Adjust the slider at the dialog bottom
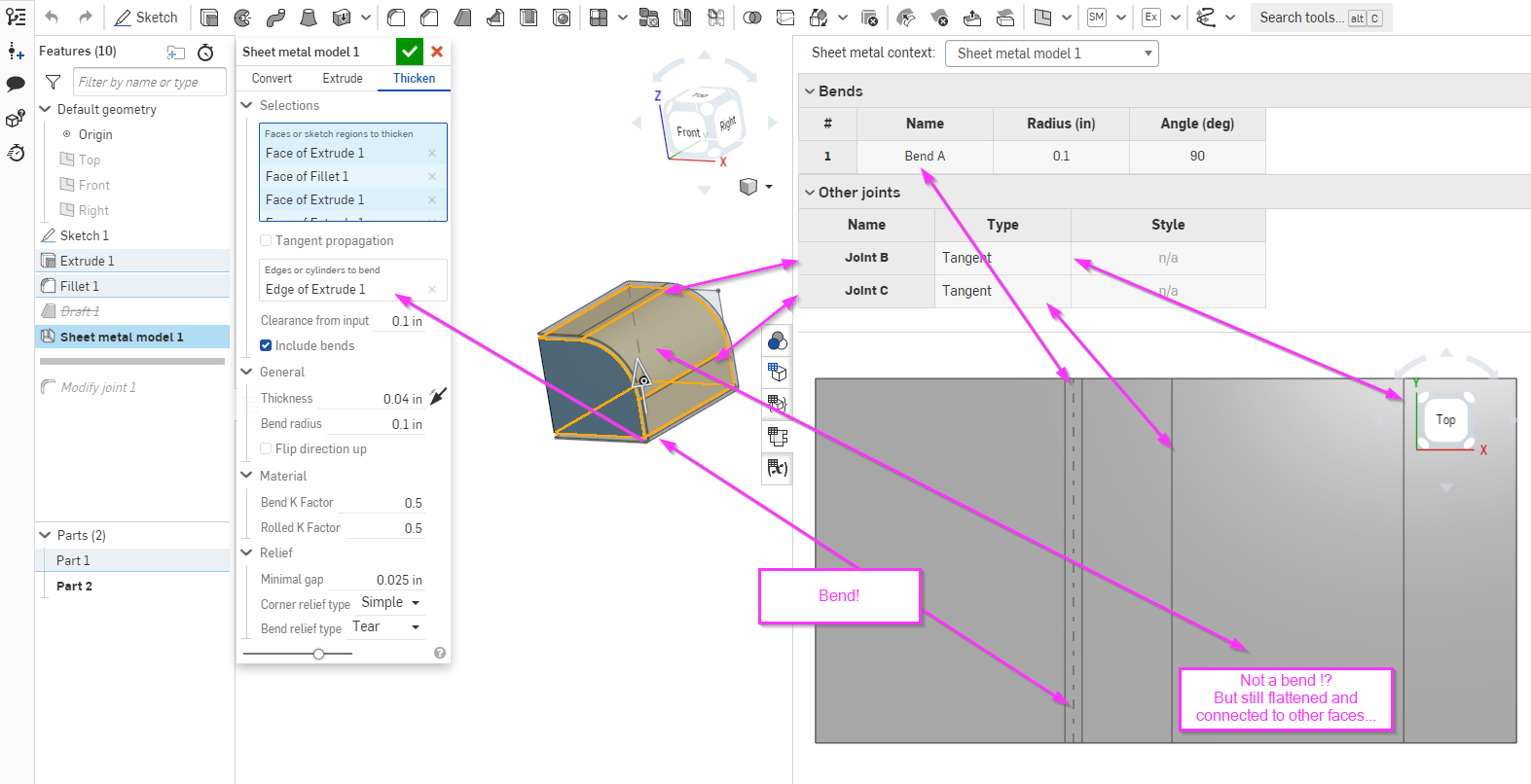 pyautogui.click(x=318, y=654)
